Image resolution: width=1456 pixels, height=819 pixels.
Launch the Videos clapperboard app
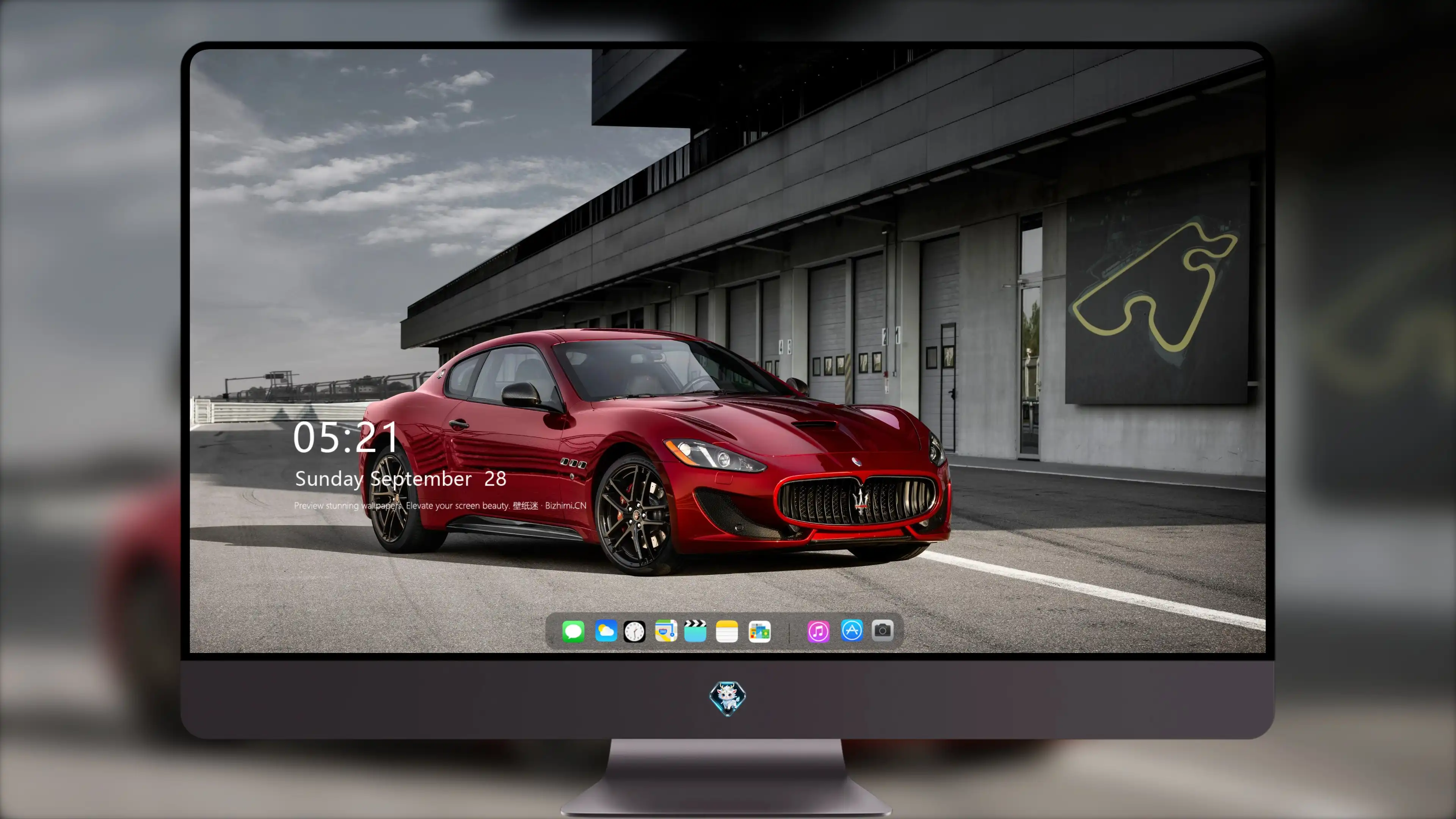(695, 631)
